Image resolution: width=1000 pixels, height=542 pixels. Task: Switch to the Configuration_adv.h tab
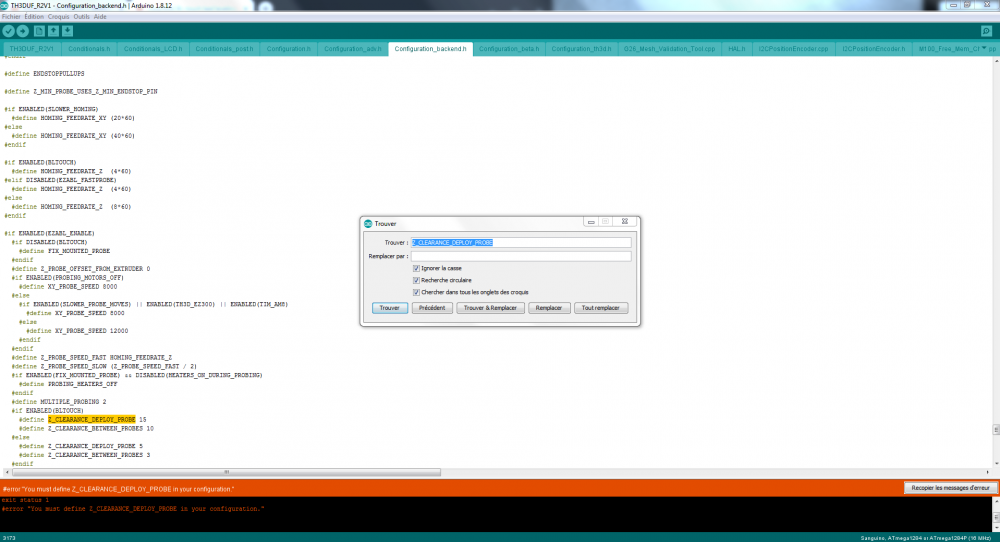[353, 48]
